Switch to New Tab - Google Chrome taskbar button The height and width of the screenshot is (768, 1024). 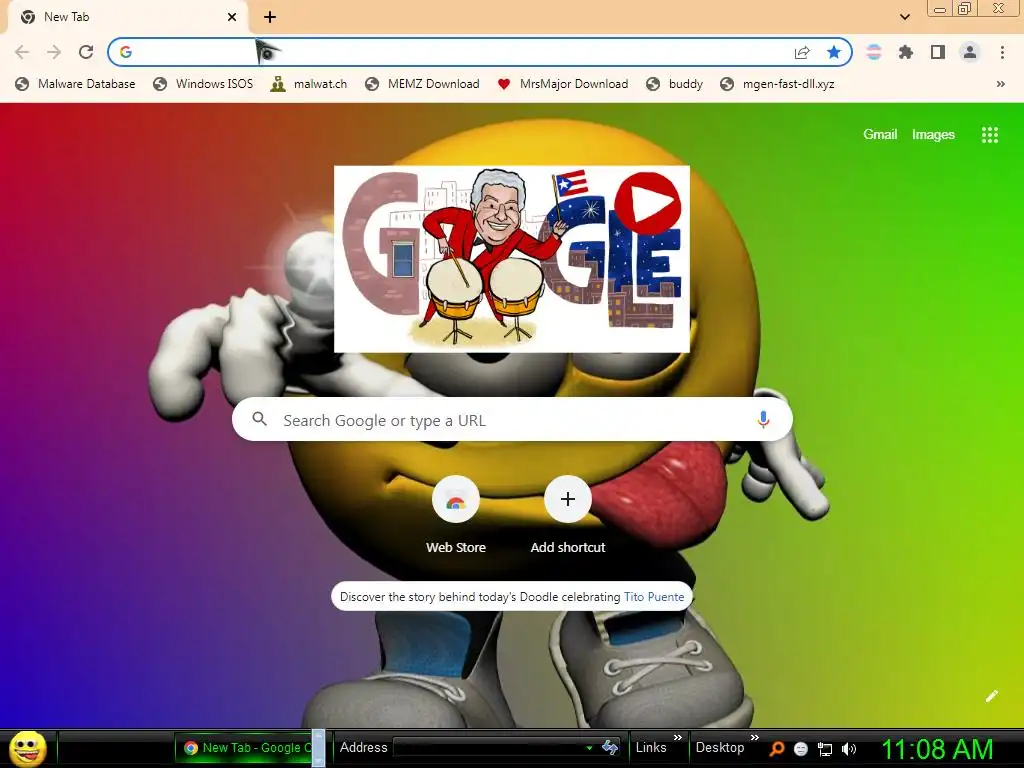pyautogui.click(x=246, y=748)
